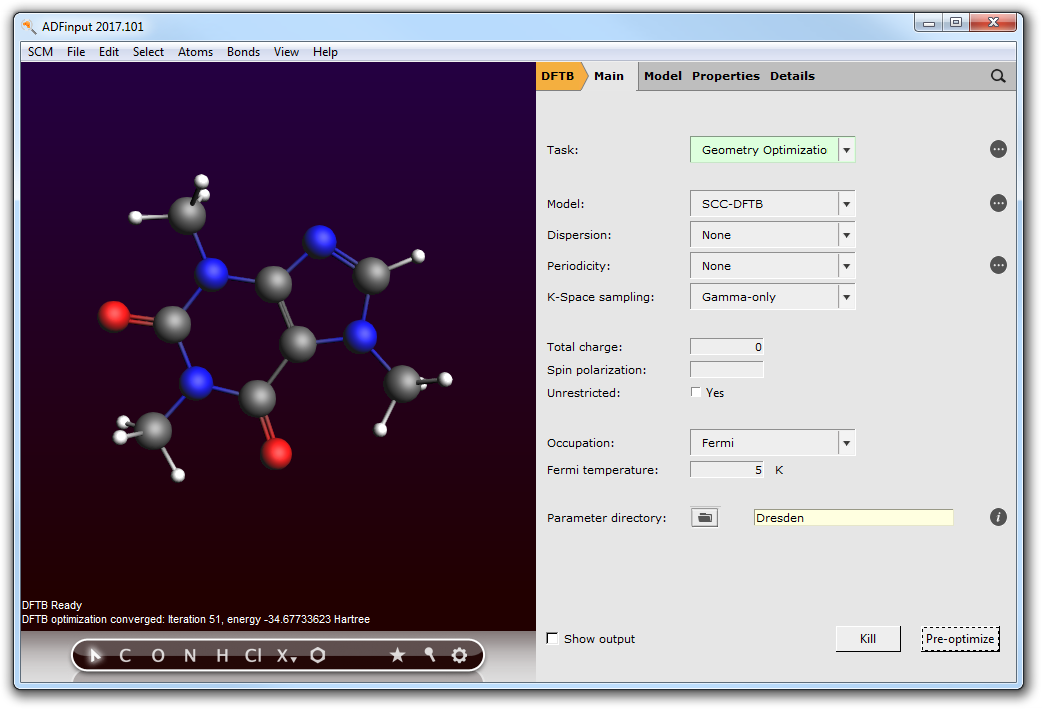This screenshot has height=709, width=1042.
Task: Open the Select menu
Action: click(148, 52)
